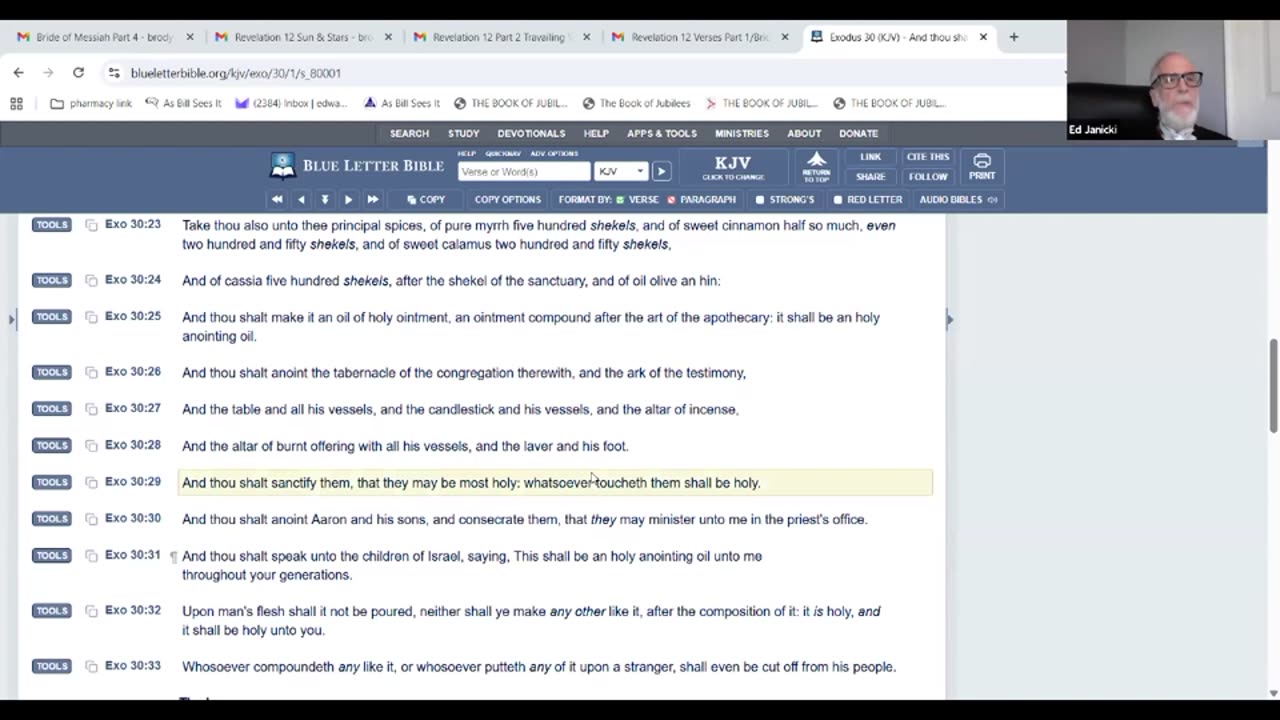Open the Exo 30:29 verse reference link
Viewport: 1280px width, 720px height.
(132, 481)
